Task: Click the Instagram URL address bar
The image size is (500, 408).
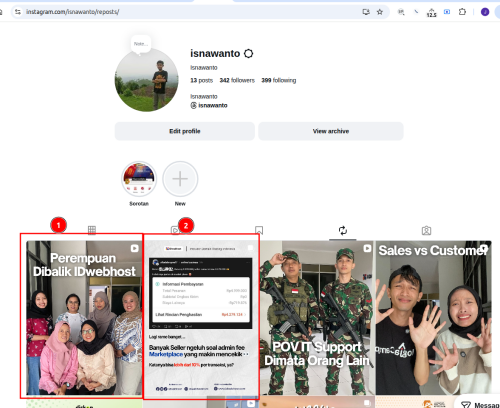Action: 193,12
